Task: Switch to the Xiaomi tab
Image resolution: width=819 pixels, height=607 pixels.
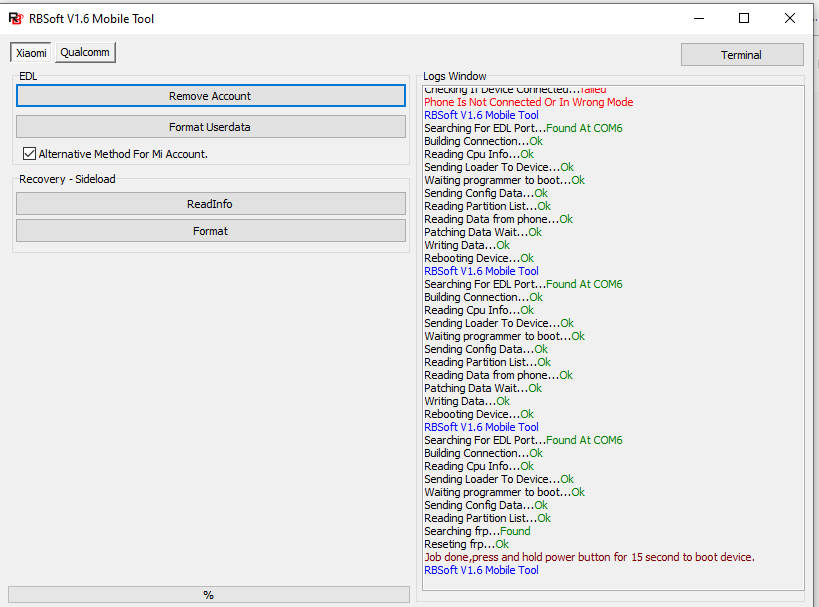Action: 31,53
